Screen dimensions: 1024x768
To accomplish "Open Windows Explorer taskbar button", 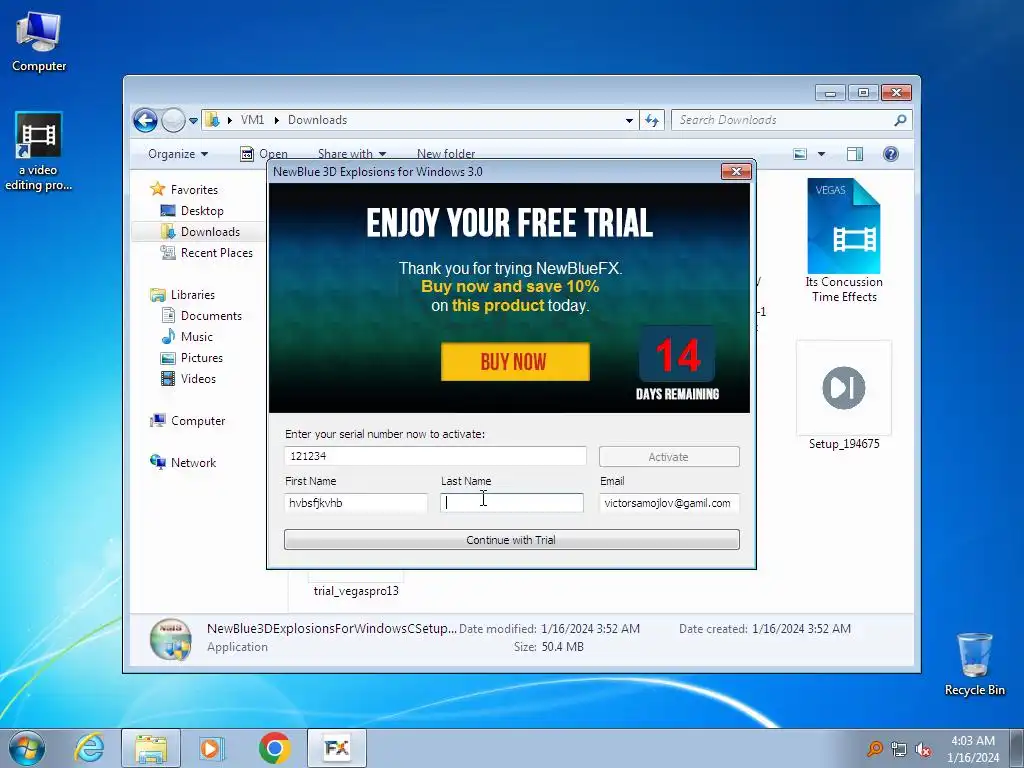I will pyautogui.click(x=151, y=748).
